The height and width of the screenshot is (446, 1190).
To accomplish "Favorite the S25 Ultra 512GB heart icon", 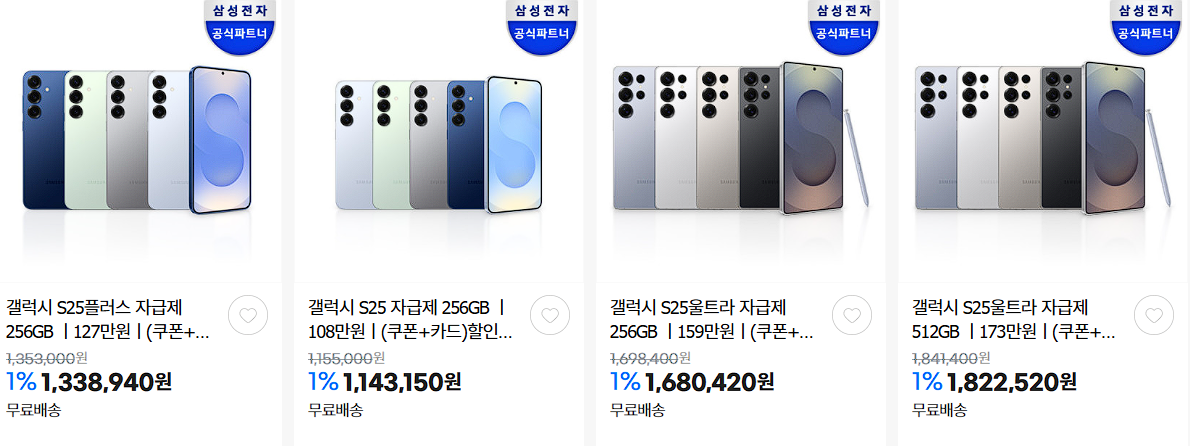I will click(1154, 316).
